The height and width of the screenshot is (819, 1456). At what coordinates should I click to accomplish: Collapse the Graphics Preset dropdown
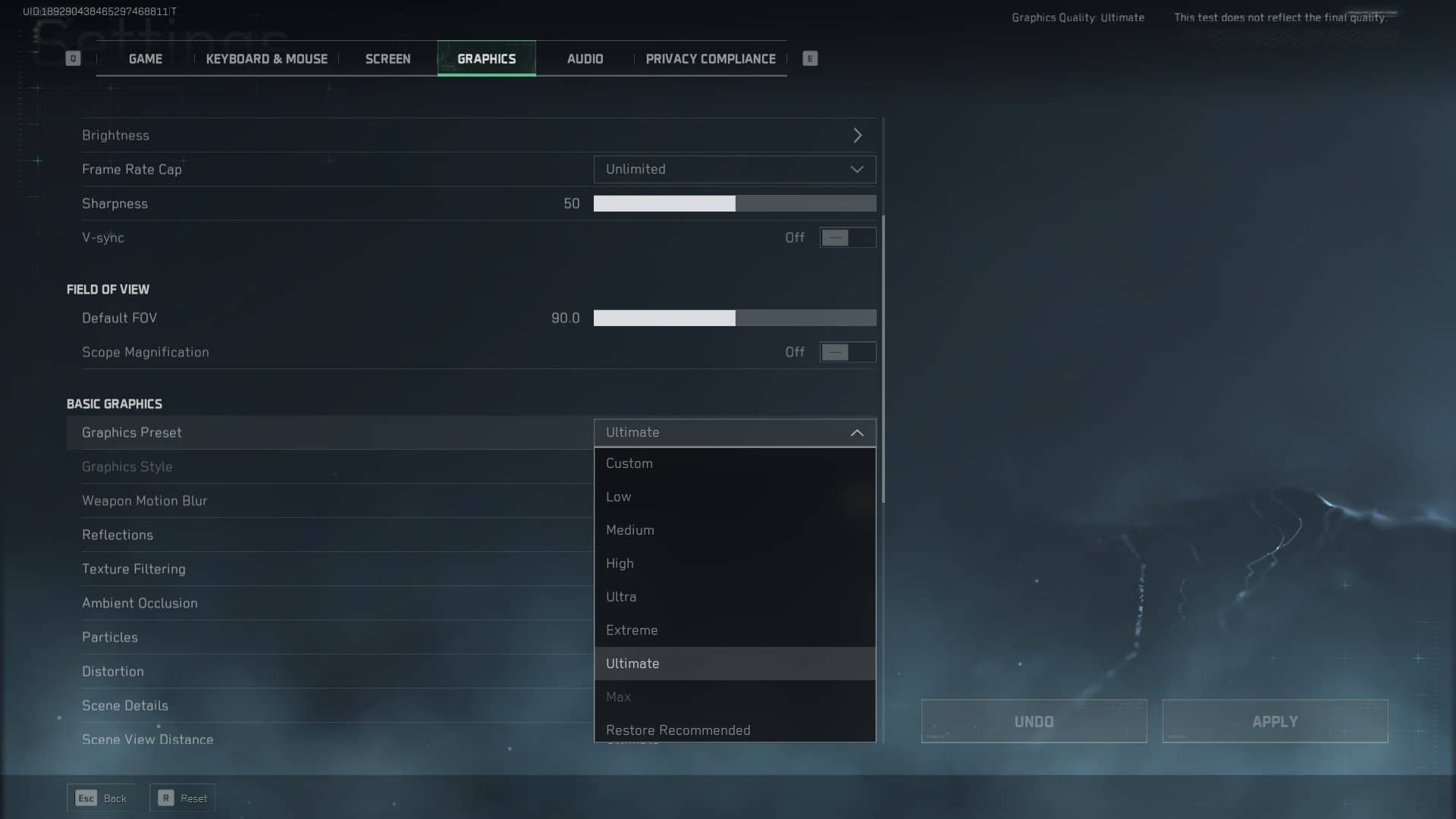coord(735,432)
